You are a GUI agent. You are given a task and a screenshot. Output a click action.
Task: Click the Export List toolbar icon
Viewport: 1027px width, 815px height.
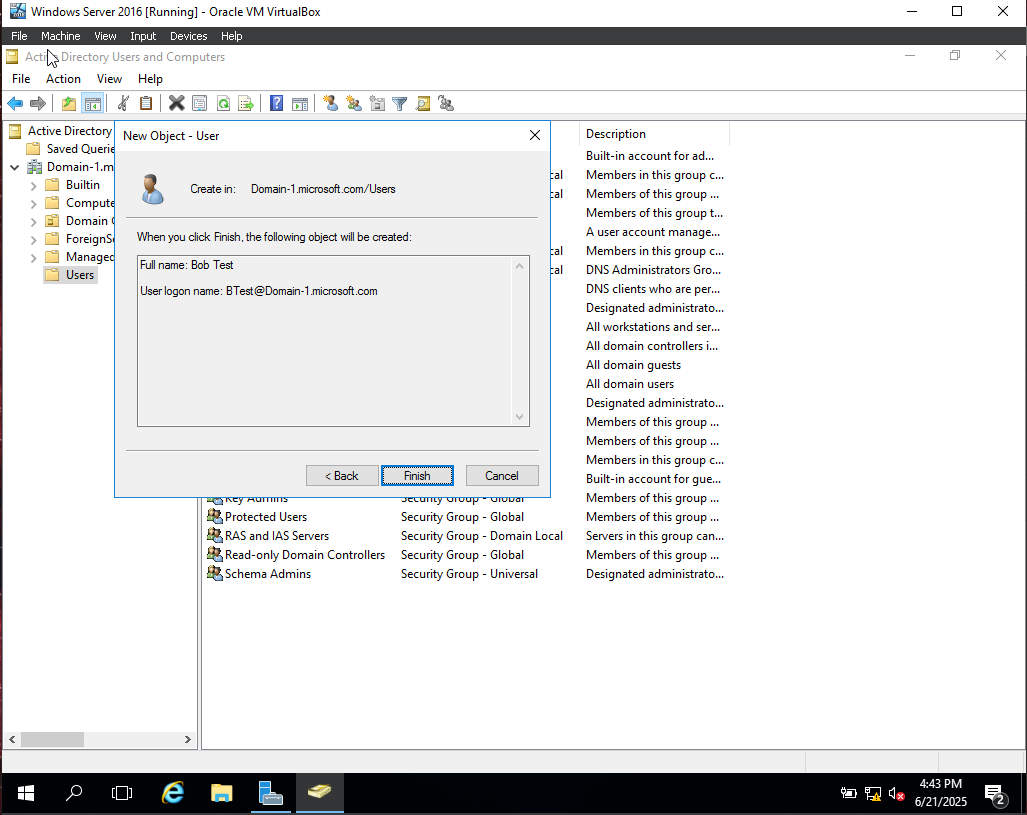(246, 104)
